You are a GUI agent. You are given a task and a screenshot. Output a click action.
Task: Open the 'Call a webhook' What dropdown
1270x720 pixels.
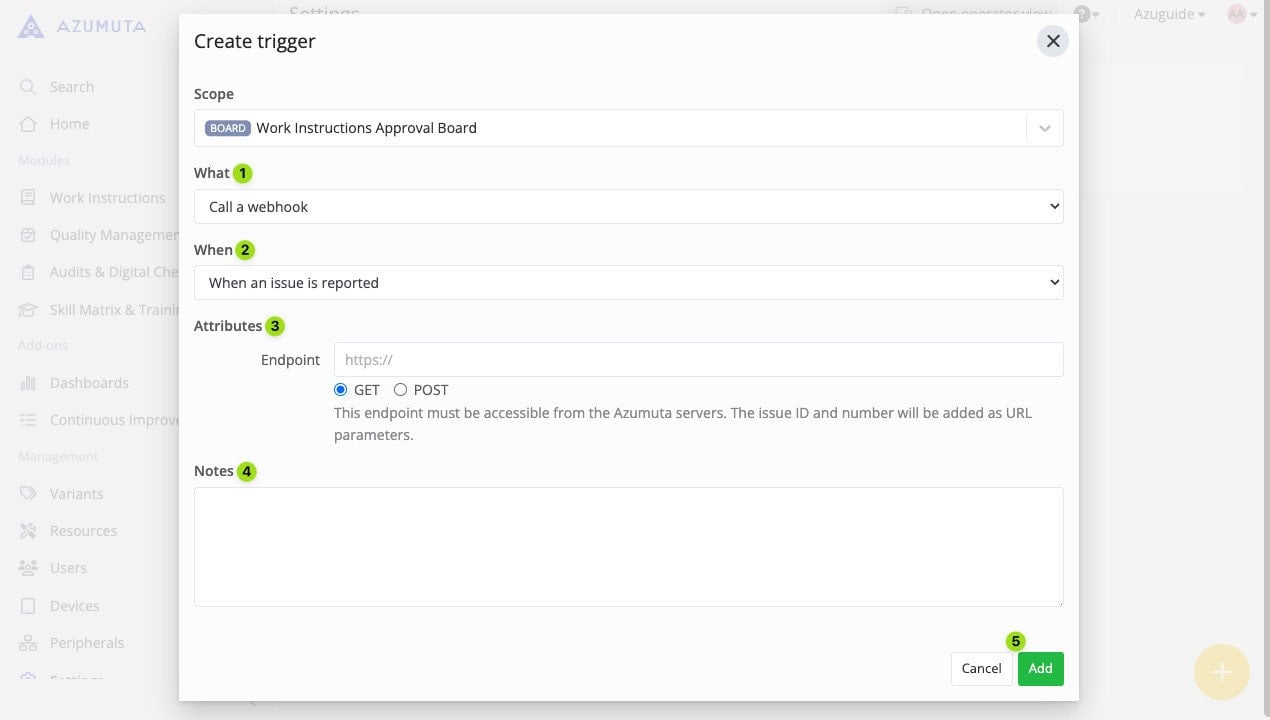(x=628, y=207)
